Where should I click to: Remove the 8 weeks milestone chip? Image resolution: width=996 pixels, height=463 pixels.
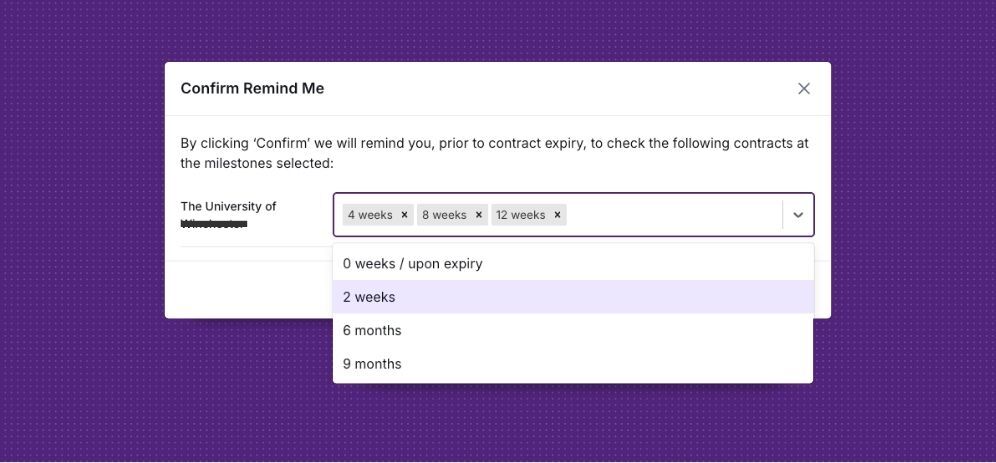479,215
